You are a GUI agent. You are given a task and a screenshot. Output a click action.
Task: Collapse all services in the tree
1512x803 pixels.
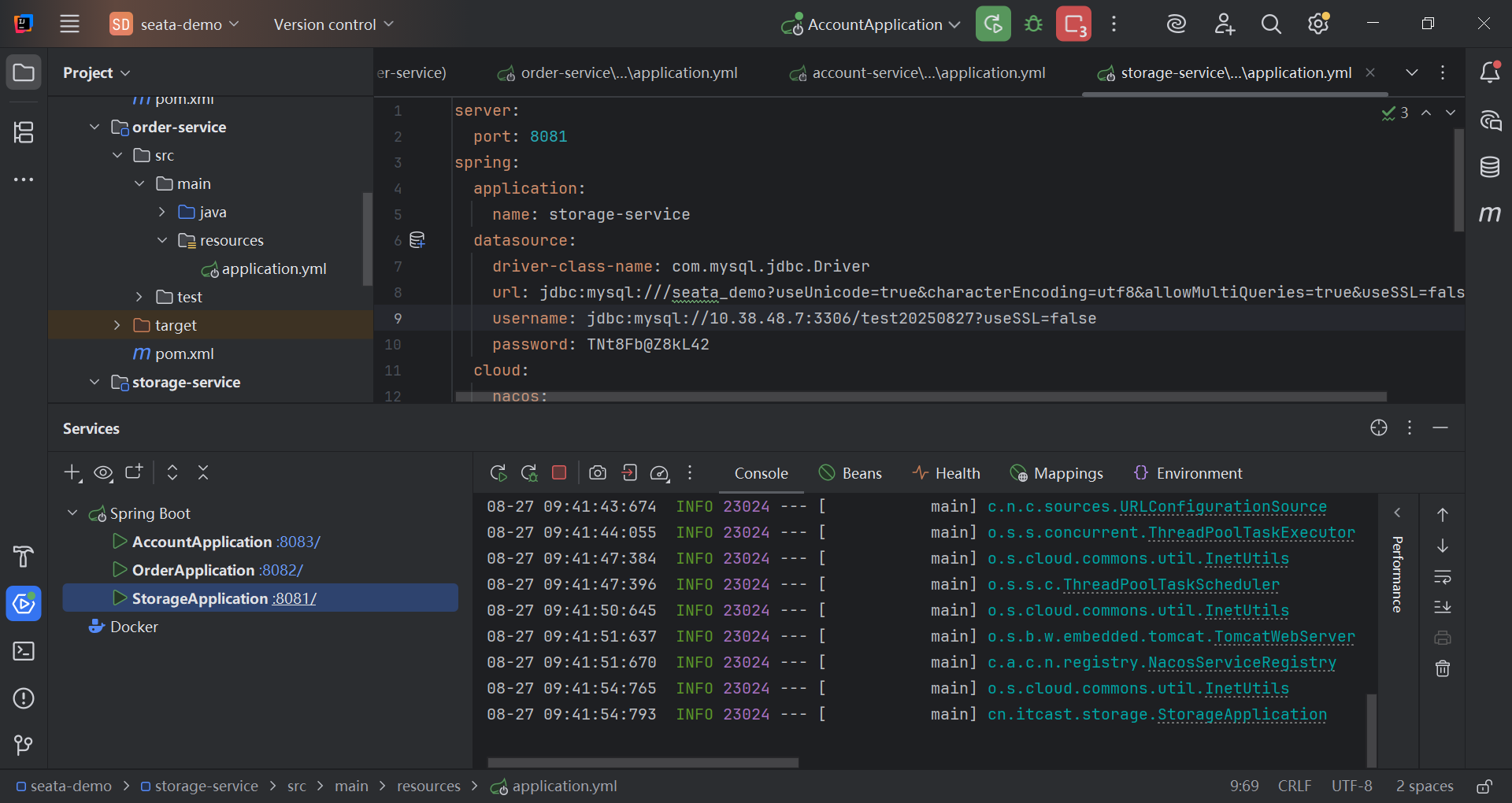(x=203, y=472)
